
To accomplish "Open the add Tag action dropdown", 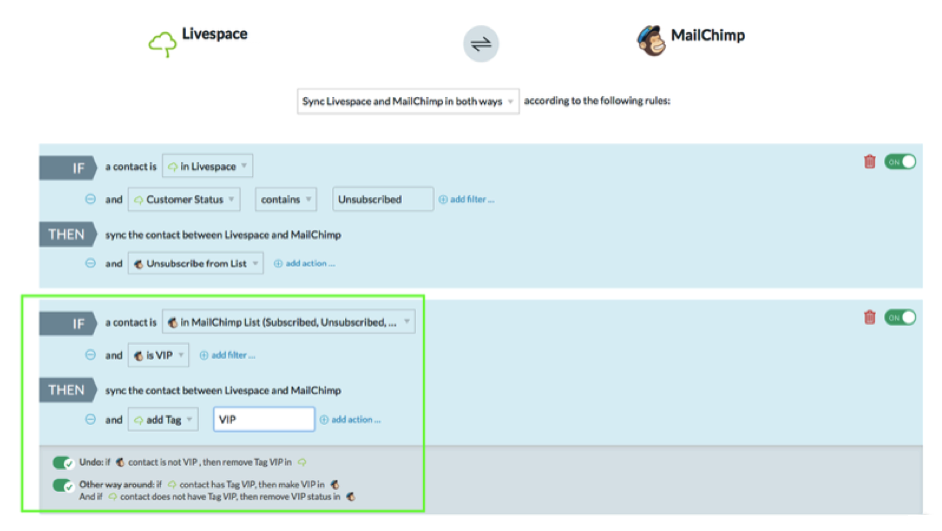I will (x=163, y=420).
